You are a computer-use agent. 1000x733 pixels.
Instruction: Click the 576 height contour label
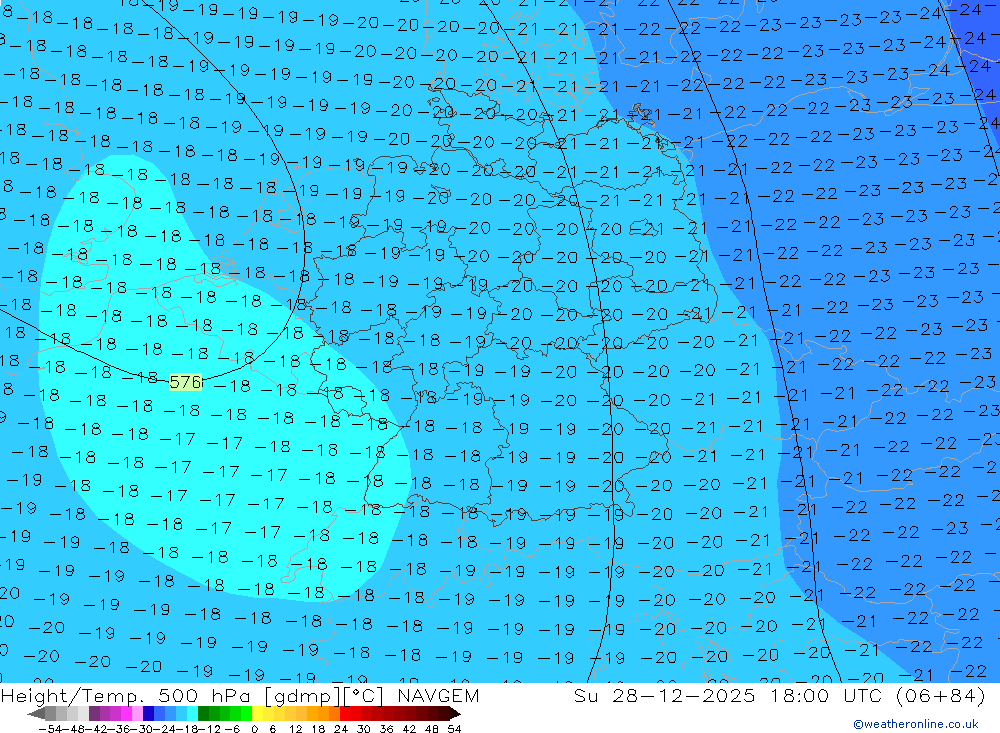tap(186, 382)
